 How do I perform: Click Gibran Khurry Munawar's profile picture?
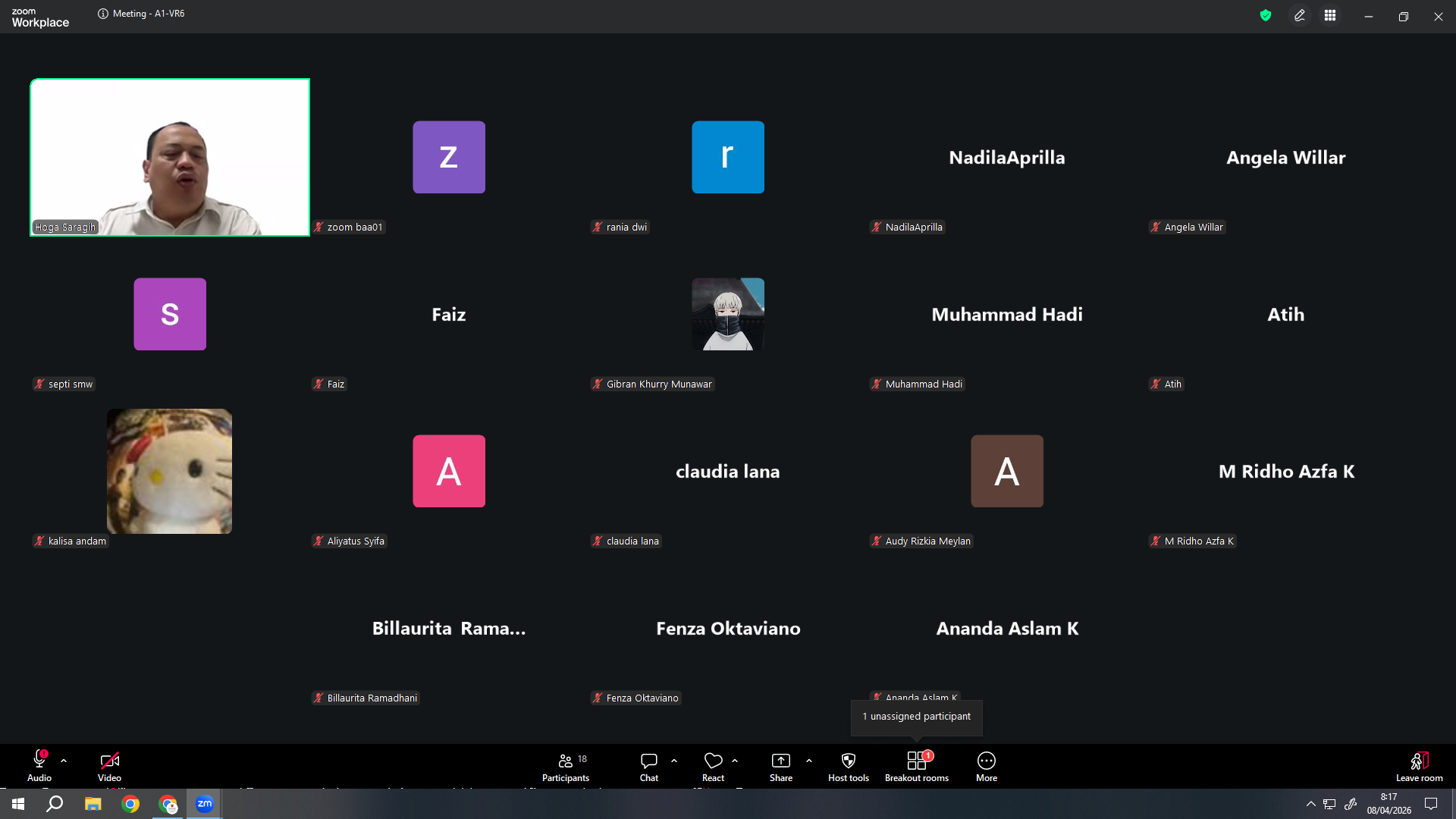(x=728, y=314)
